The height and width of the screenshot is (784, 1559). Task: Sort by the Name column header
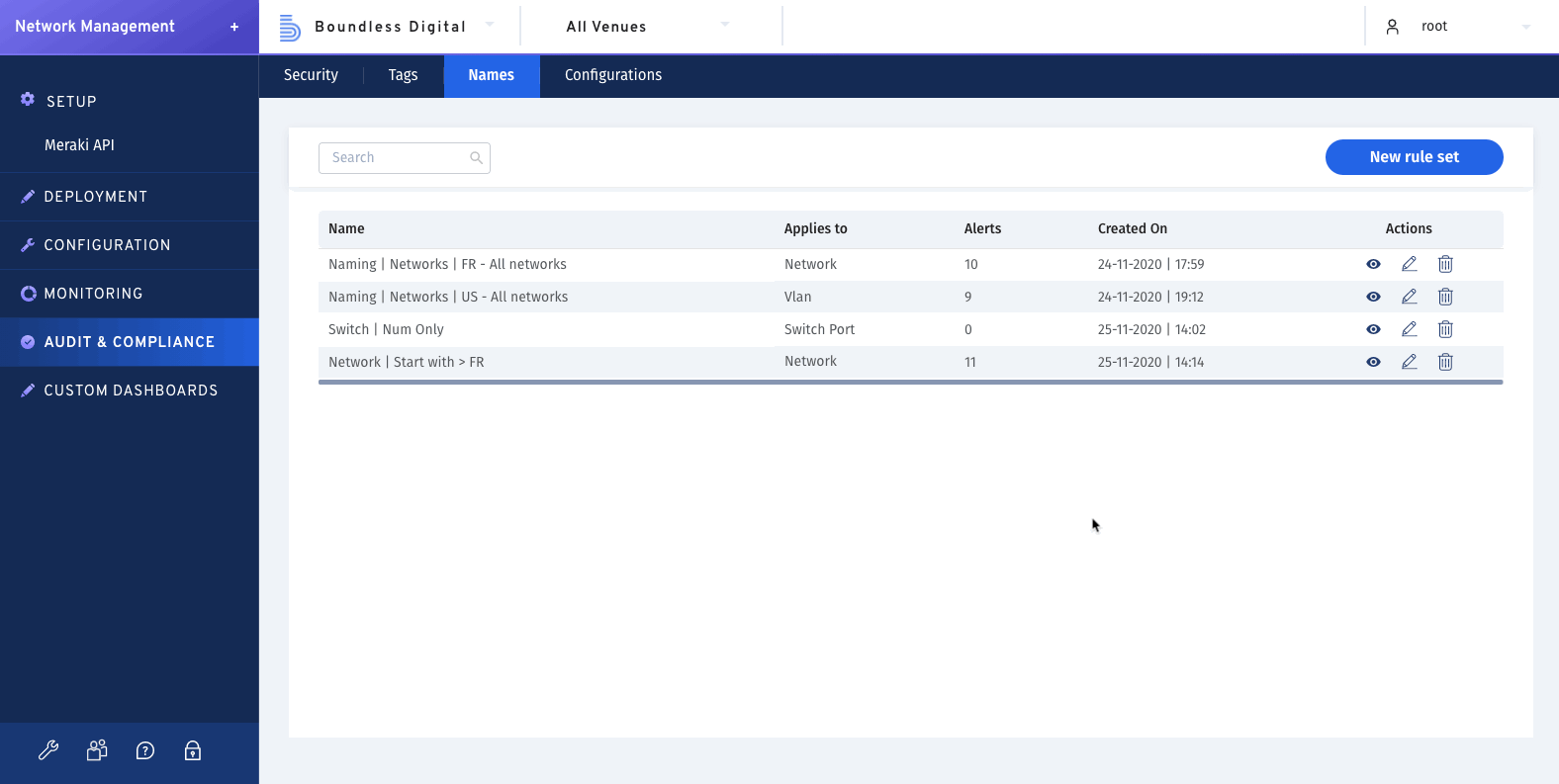tap(346, 228)
